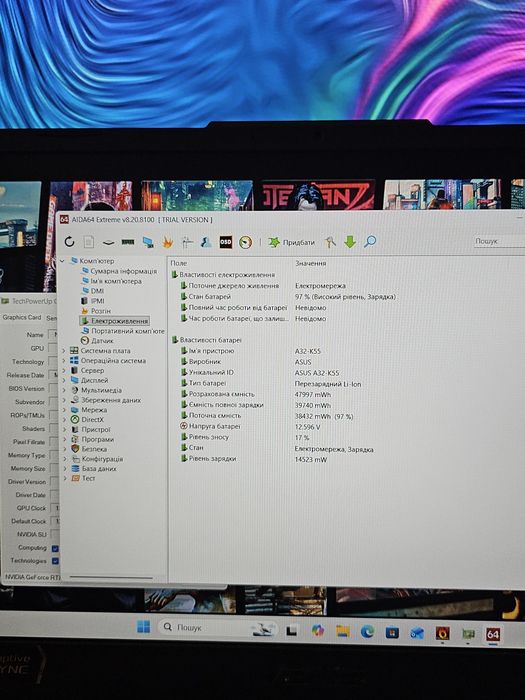
Task: Select the Тип батареї row
Action: tap(271, 383)
